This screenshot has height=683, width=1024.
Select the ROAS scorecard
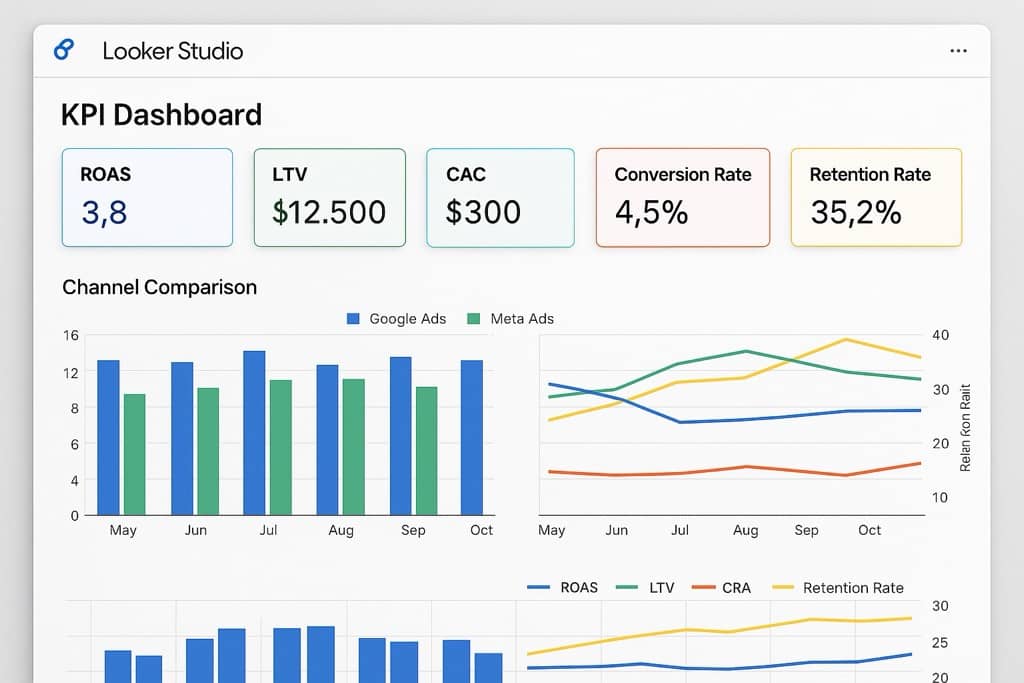pos(147,197)
